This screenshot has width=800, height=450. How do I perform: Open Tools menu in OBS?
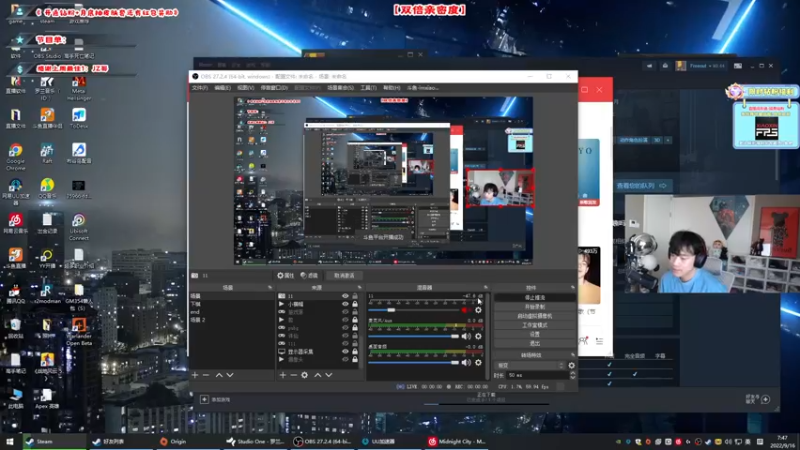click(x=368, y=88)
